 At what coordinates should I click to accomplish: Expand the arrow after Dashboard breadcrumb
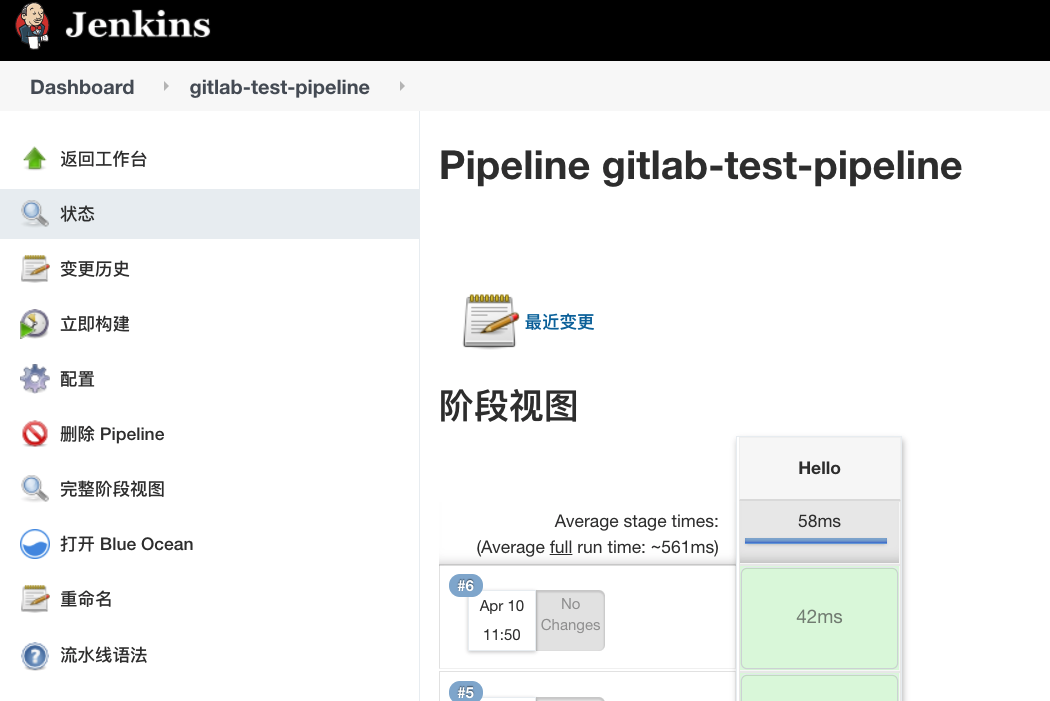[166, 86]
